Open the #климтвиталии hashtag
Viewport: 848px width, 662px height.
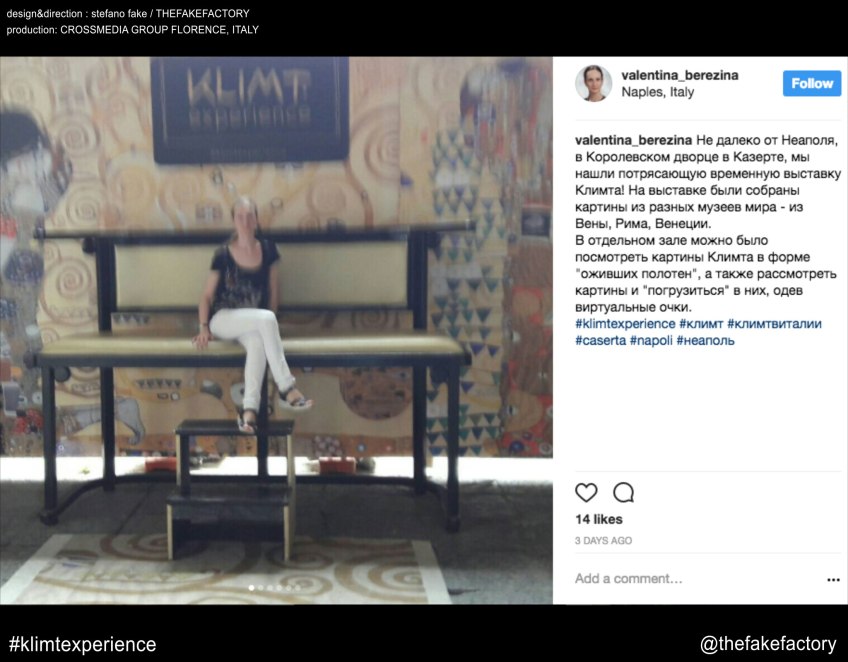click(774, 323)
